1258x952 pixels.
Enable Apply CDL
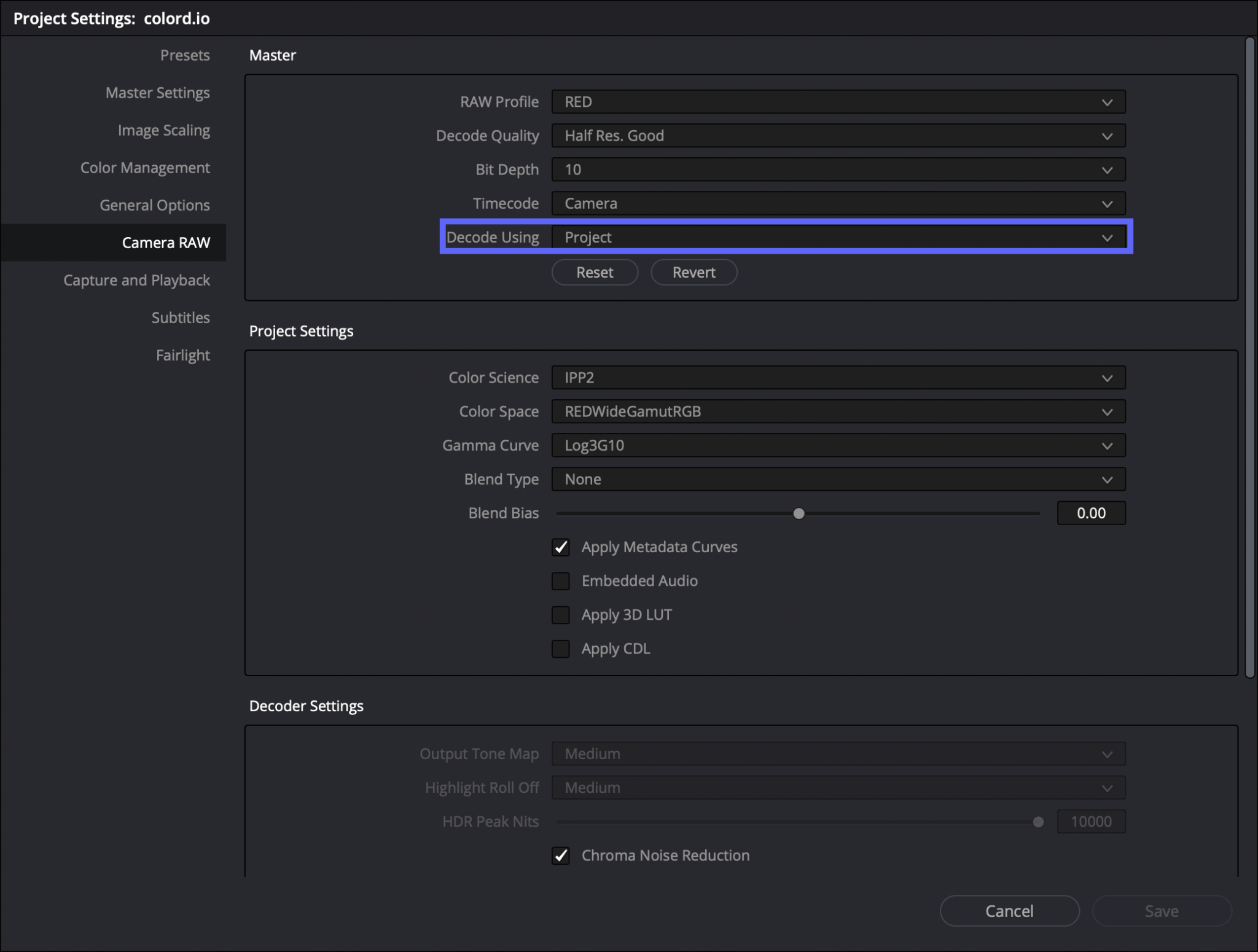(561, 649)
